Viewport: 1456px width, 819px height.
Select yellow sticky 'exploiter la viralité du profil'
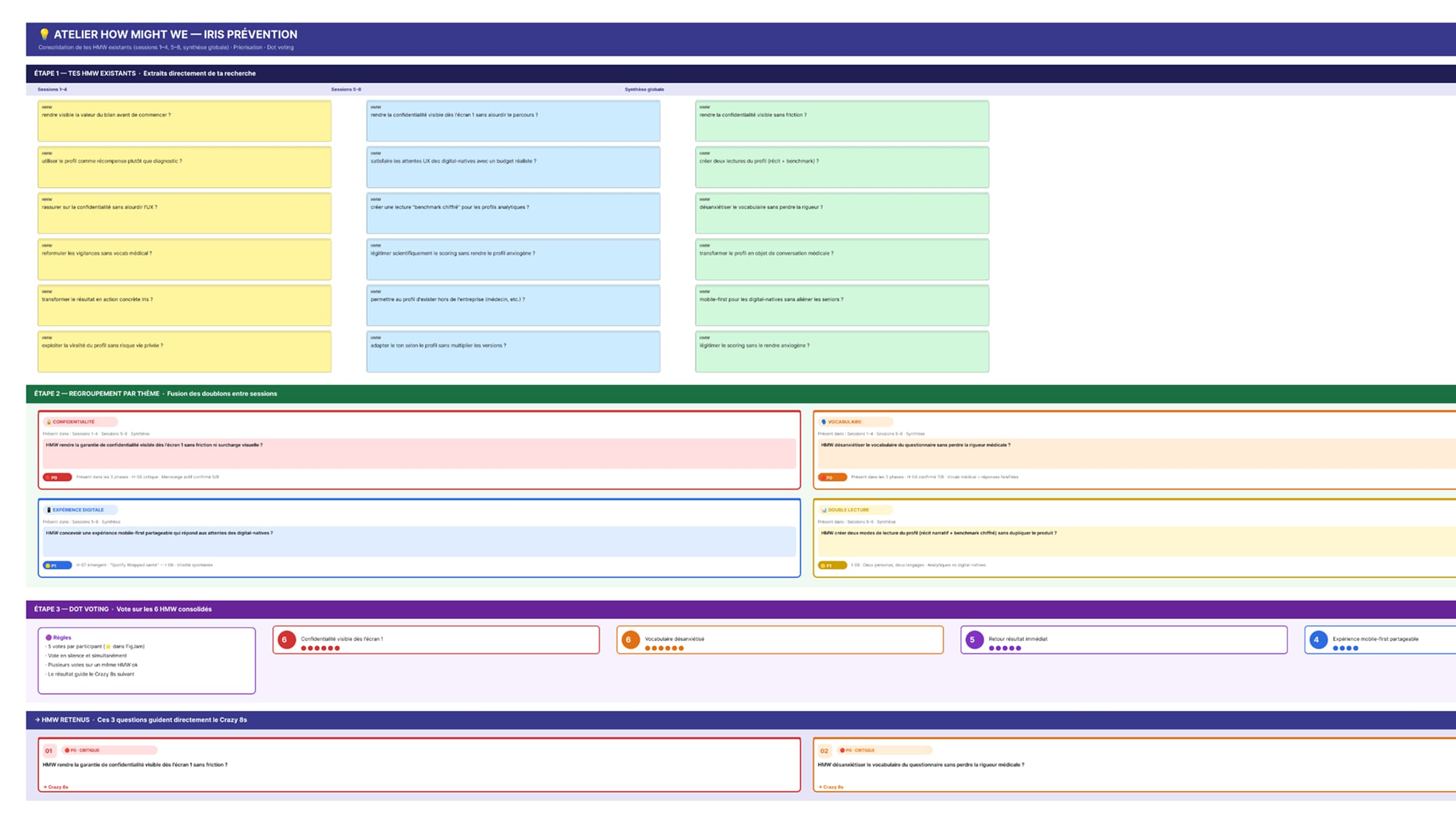click(184, 351)
